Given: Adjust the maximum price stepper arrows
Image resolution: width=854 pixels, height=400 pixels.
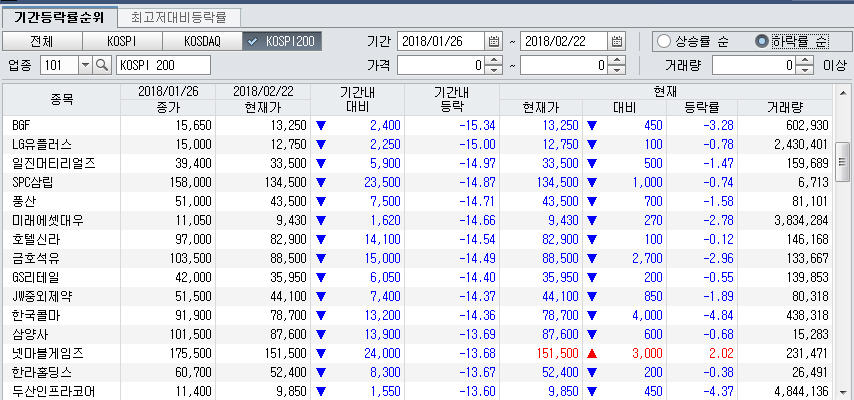Looking at the screenshot, I should (617, 65).
